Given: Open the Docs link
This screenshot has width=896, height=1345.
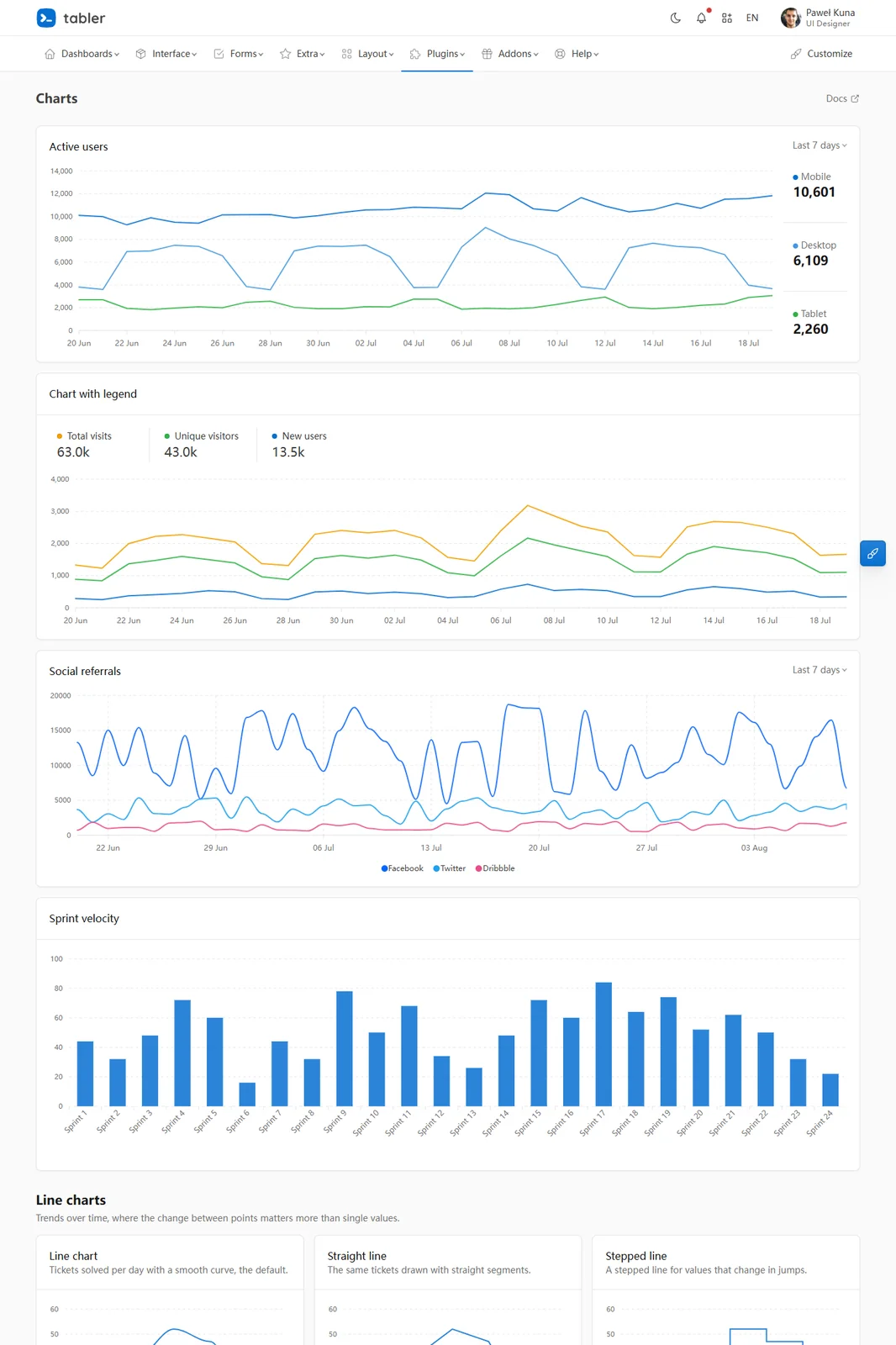Looking at the screenshot, I should (x=842, y=98).
